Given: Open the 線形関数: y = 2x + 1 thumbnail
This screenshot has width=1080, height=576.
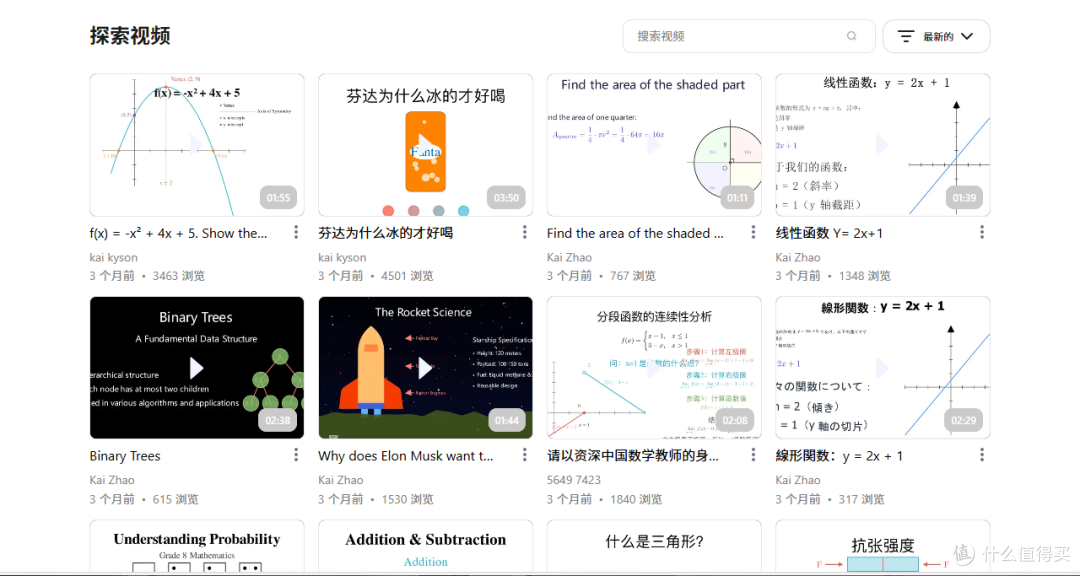Looking at the screenshot, I should tap(883, 368).
